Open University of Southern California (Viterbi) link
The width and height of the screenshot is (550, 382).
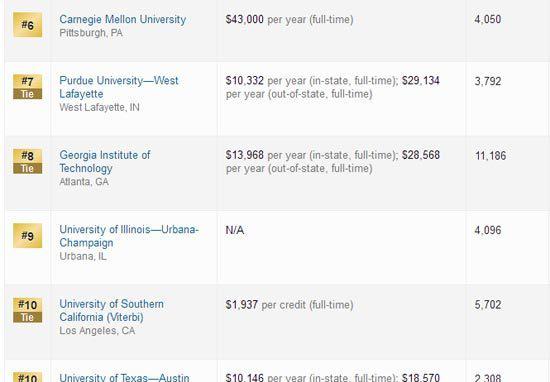point(111,310)
